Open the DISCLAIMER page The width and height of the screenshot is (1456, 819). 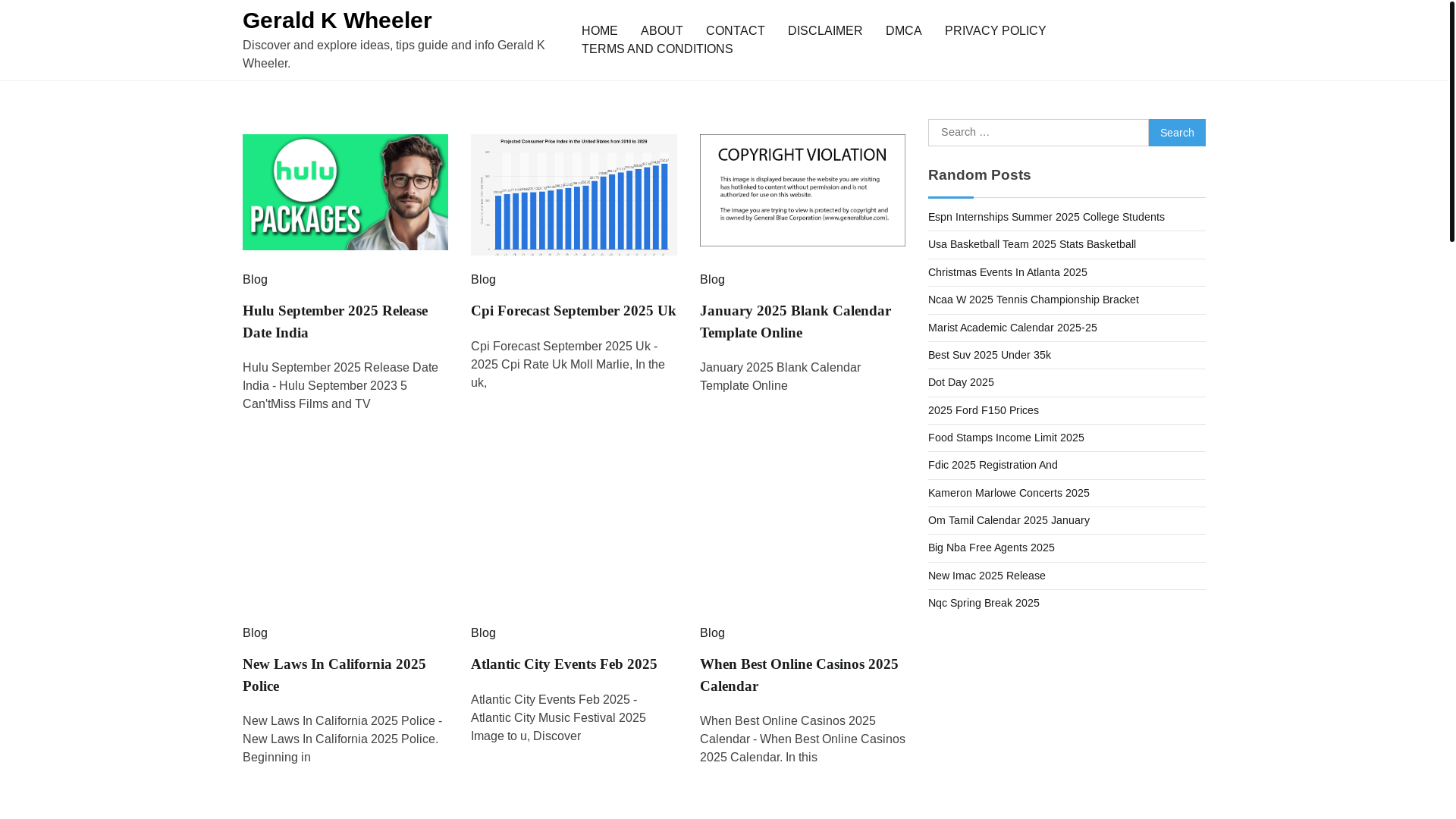pyautogui.click(x=824, y=31)
